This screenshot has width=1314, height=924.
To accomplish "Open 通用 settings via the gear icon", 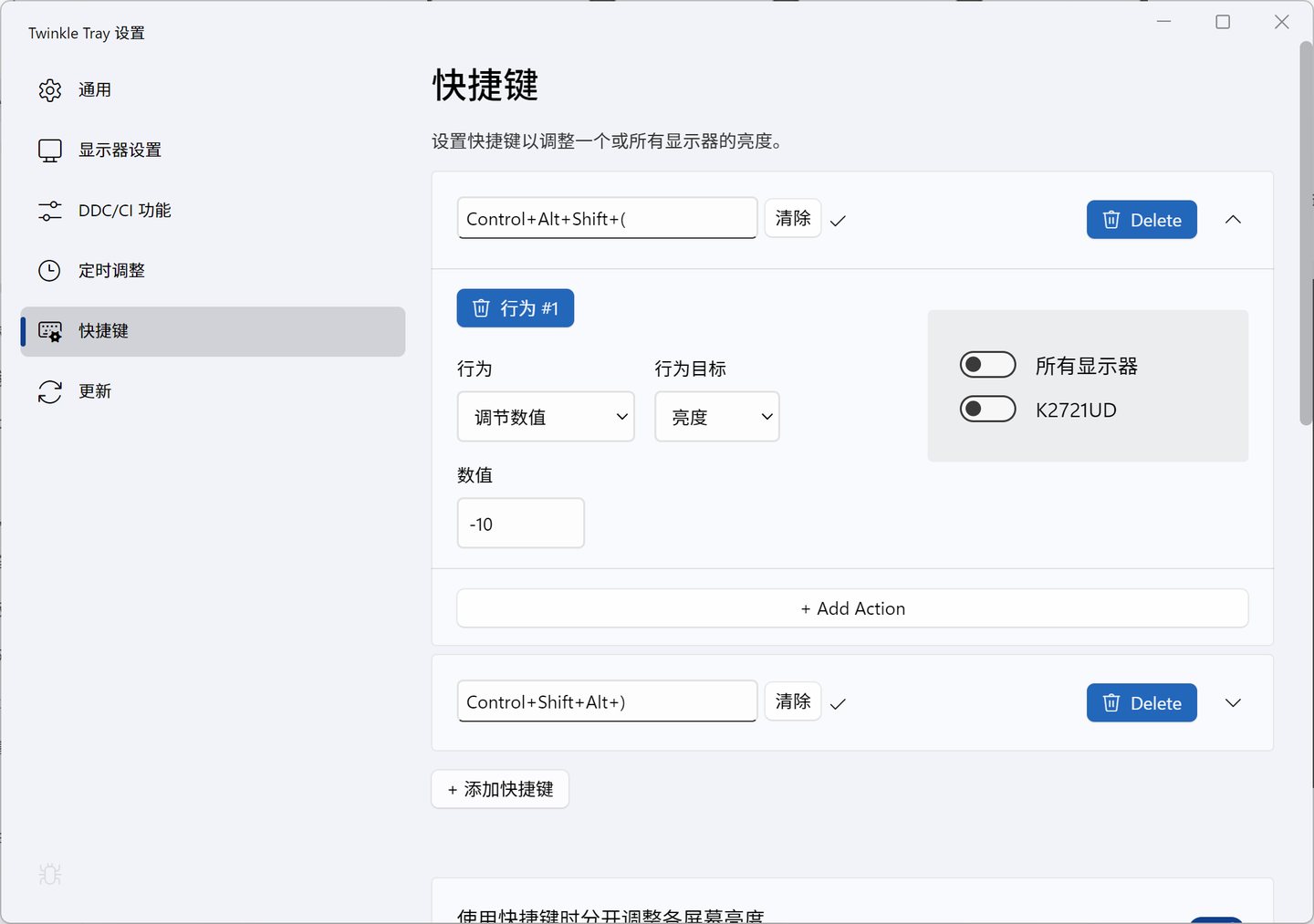I will click(50, 89).
